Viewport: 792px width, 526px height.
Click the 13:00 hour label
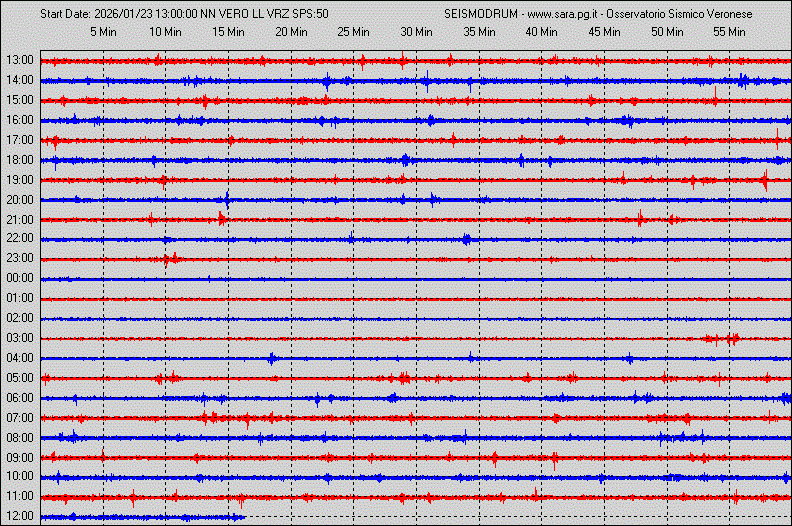pyautogui.click(x=20, y=61)
